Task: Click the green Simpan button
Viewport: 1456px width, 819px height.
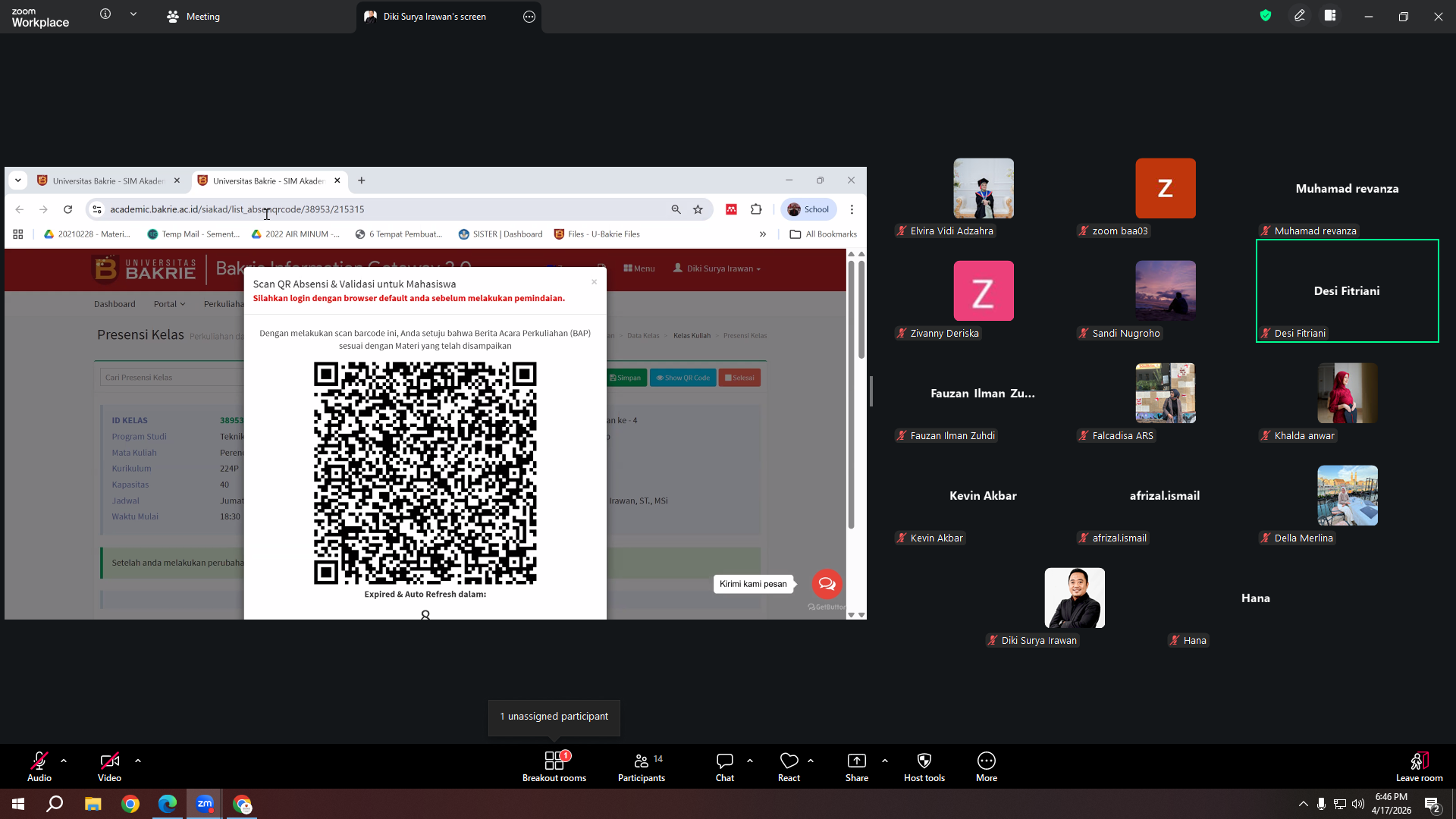Action: point(626,378)
